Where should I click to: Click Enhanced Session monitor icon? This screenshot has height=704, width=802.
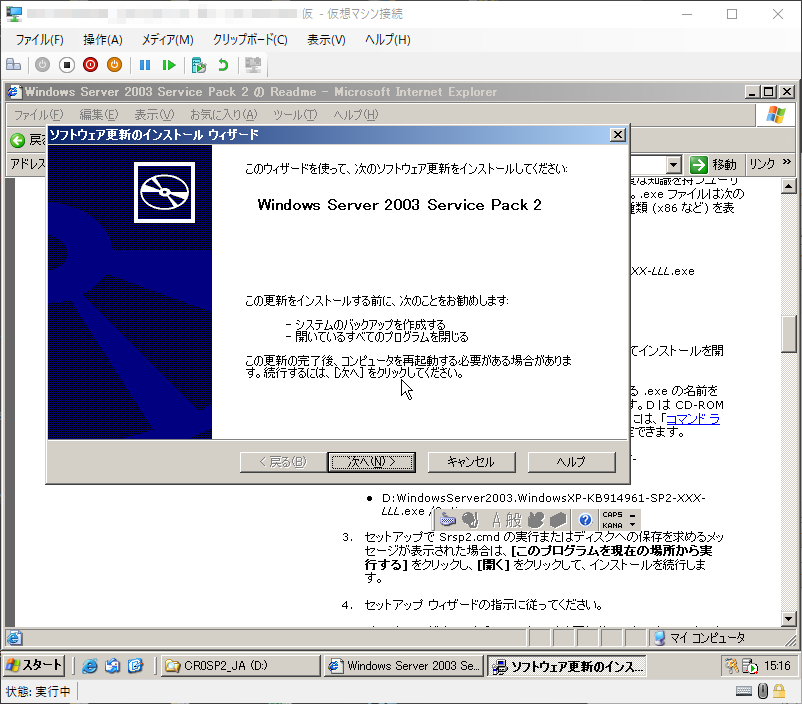[253, 65]
